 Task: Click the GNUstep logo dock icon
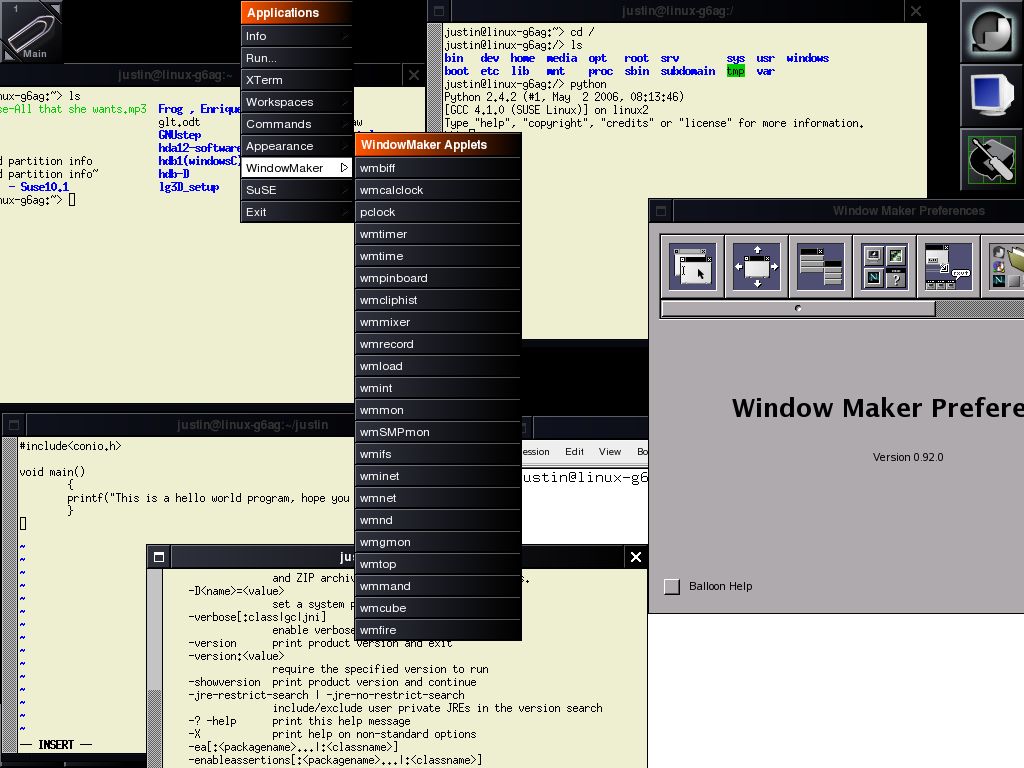991,32
